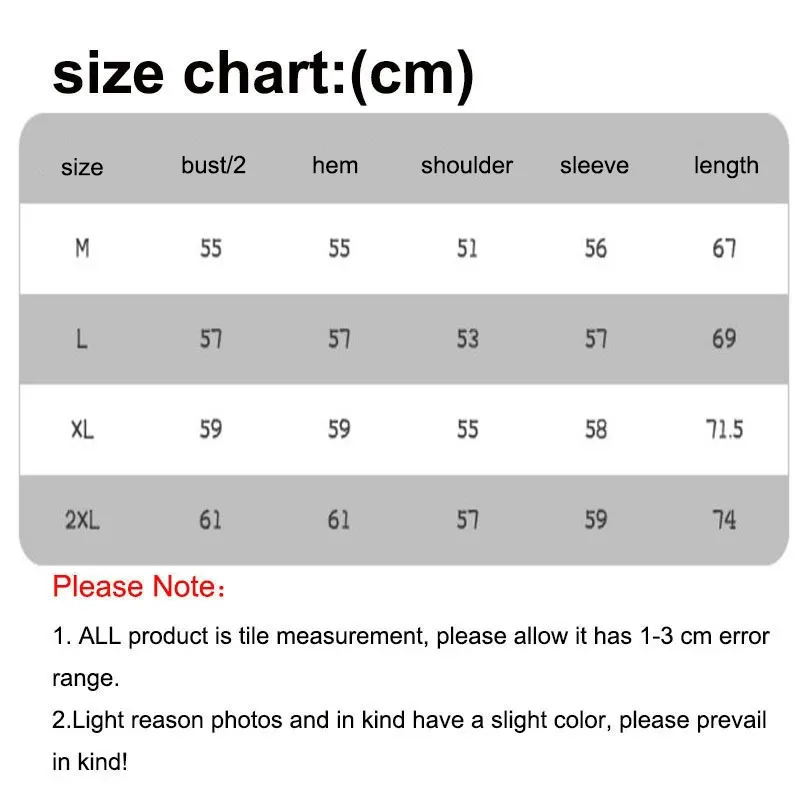This screenshot has height=800, width=800.
Task: Select the XL sleeve value 58
Action: tap(595, 430)
